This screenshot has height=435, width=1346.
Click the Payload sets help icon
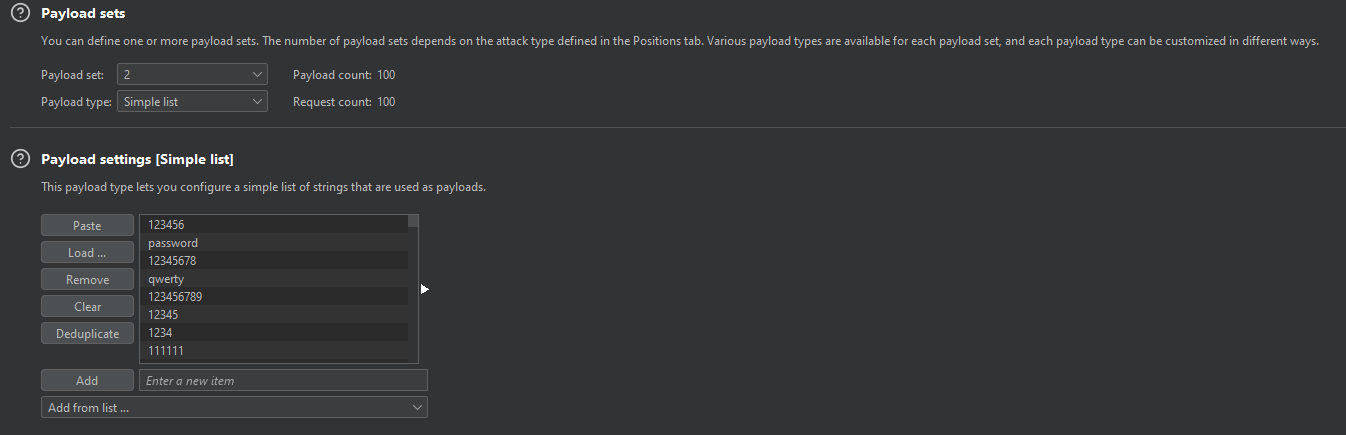pos(19,14)
